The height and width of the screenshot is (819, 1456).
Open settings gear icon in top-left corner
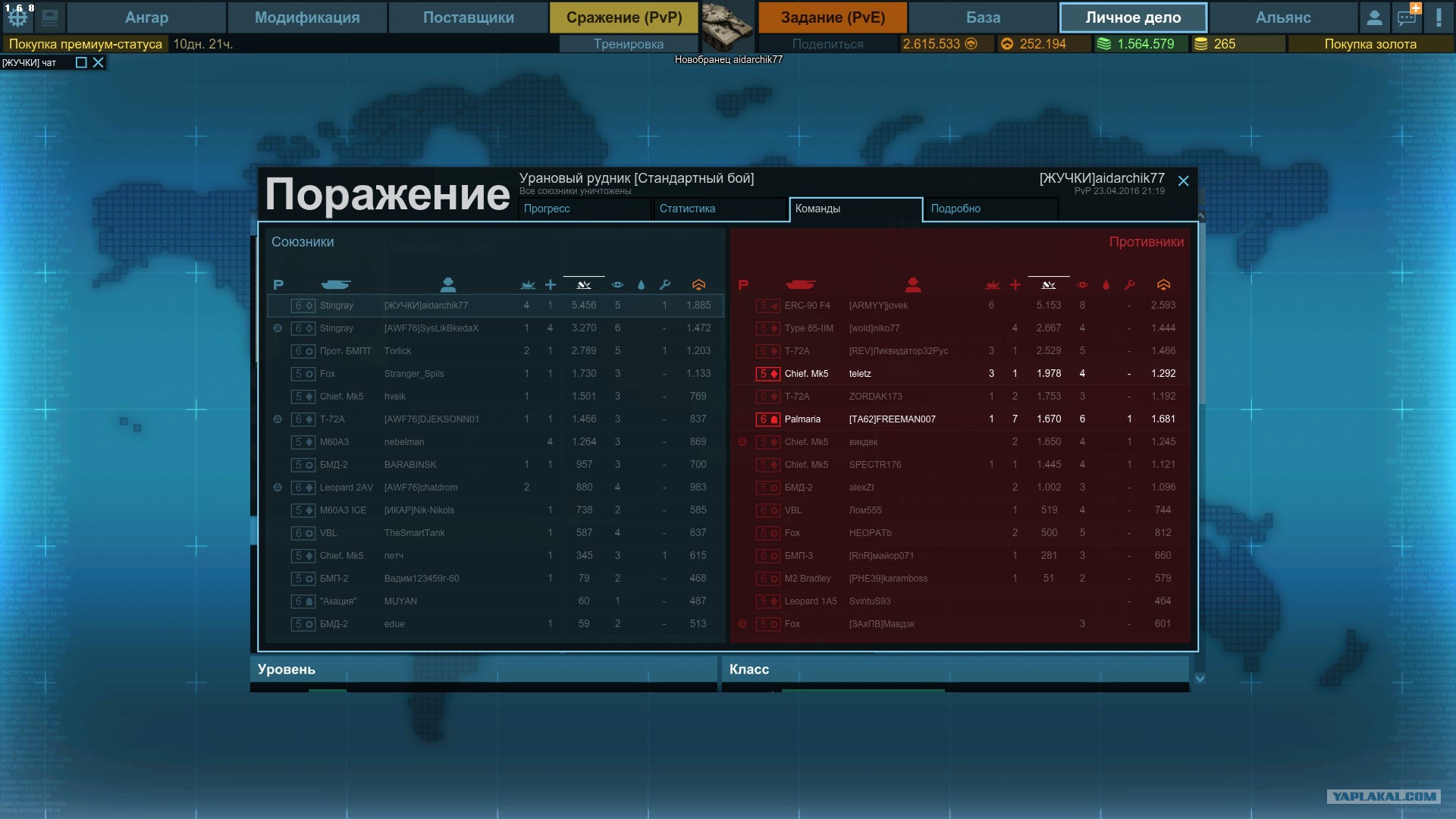pyautogui.click(x=17, y=17)
